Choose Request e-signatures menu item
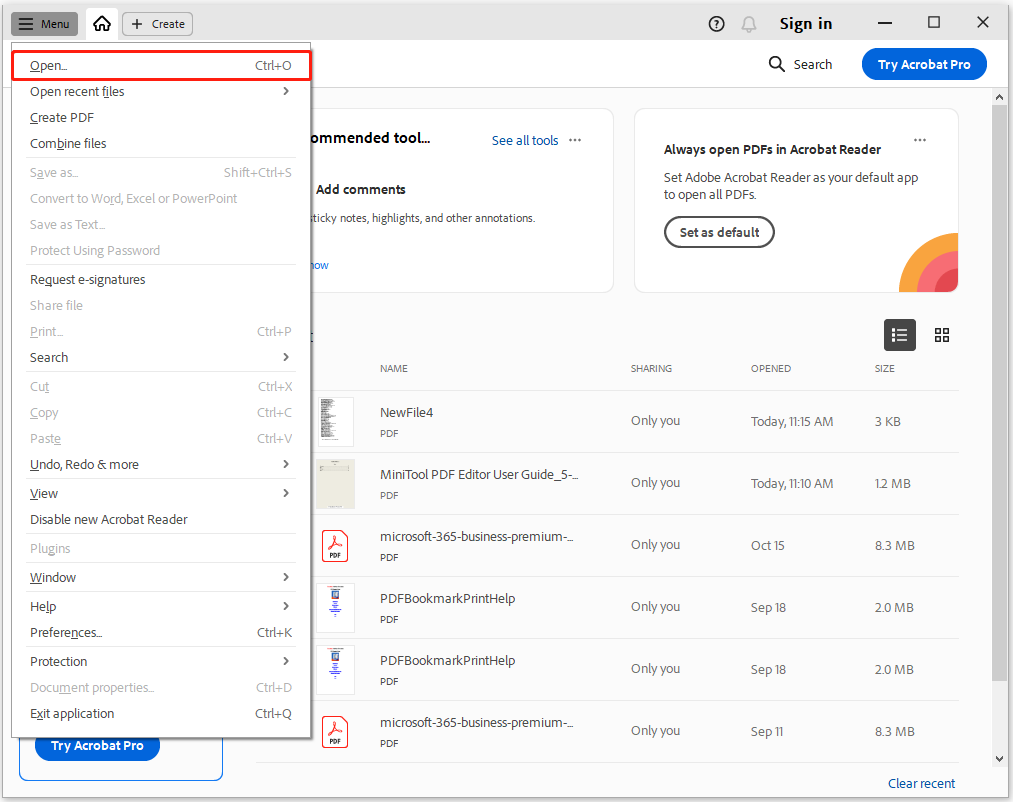The image size is (1013, 802). 161,279
